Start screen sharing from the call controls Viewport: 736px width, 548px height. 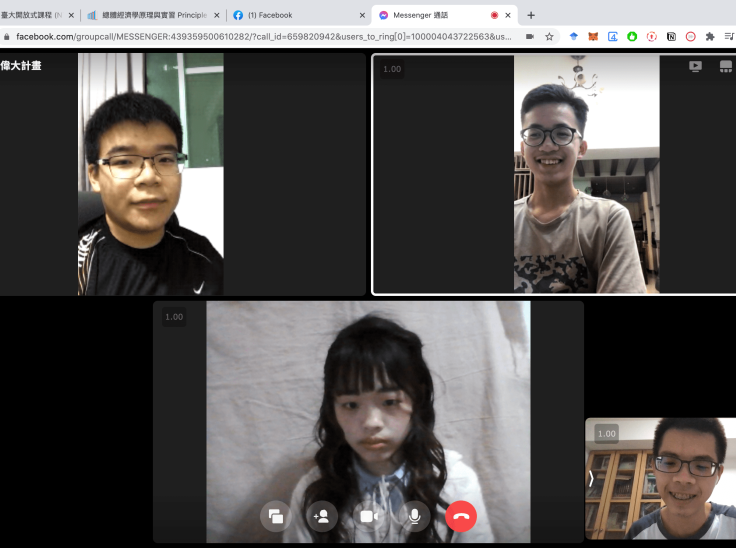[x=276, y=517]
